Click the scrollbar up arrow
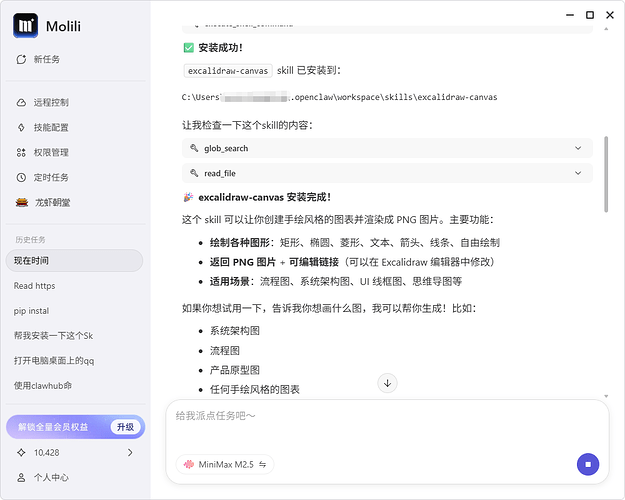This screenshot has width=625, height=500. [606, 29]
